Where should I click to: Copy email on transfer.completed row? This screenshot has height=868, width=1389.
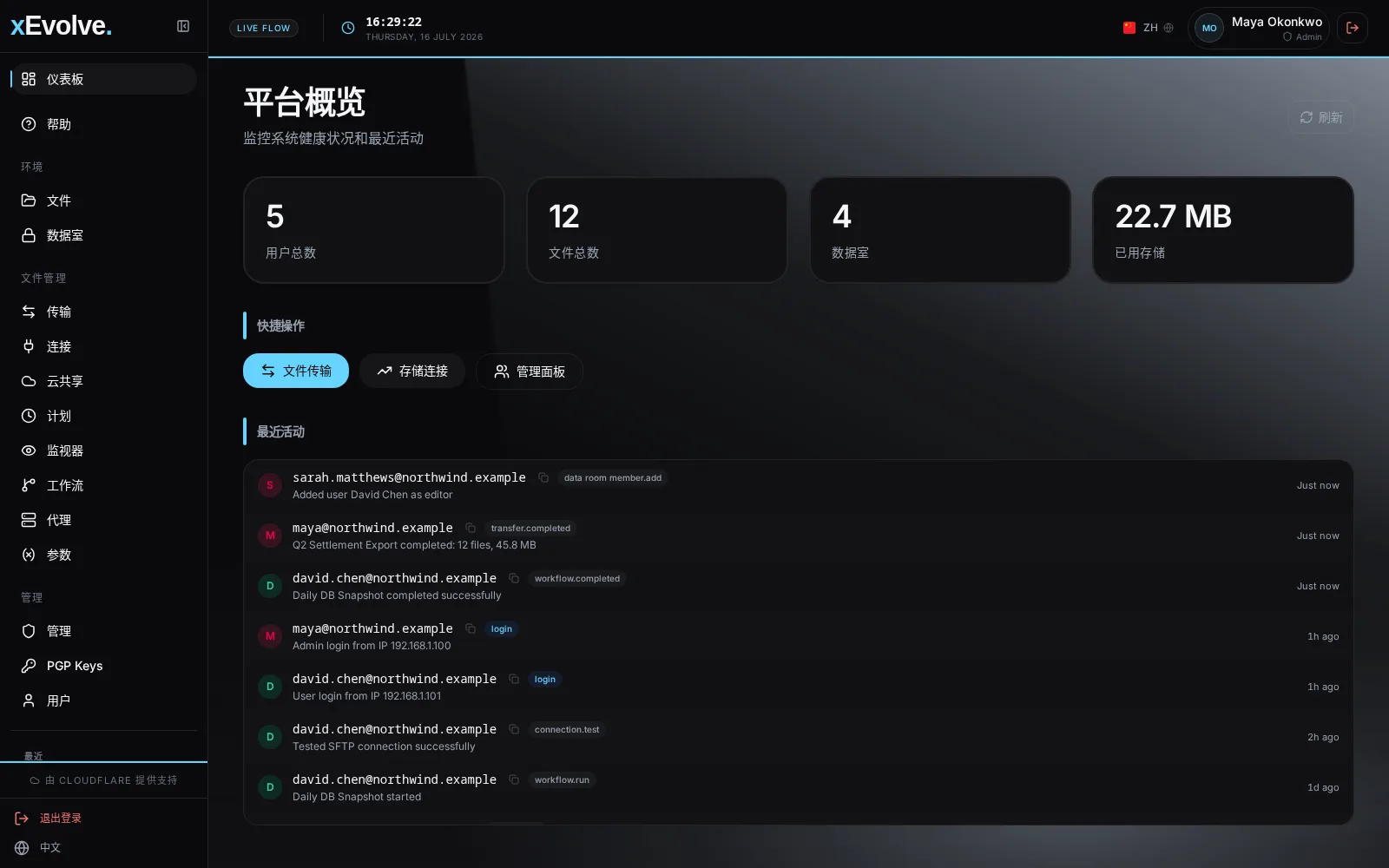point(471,528)
